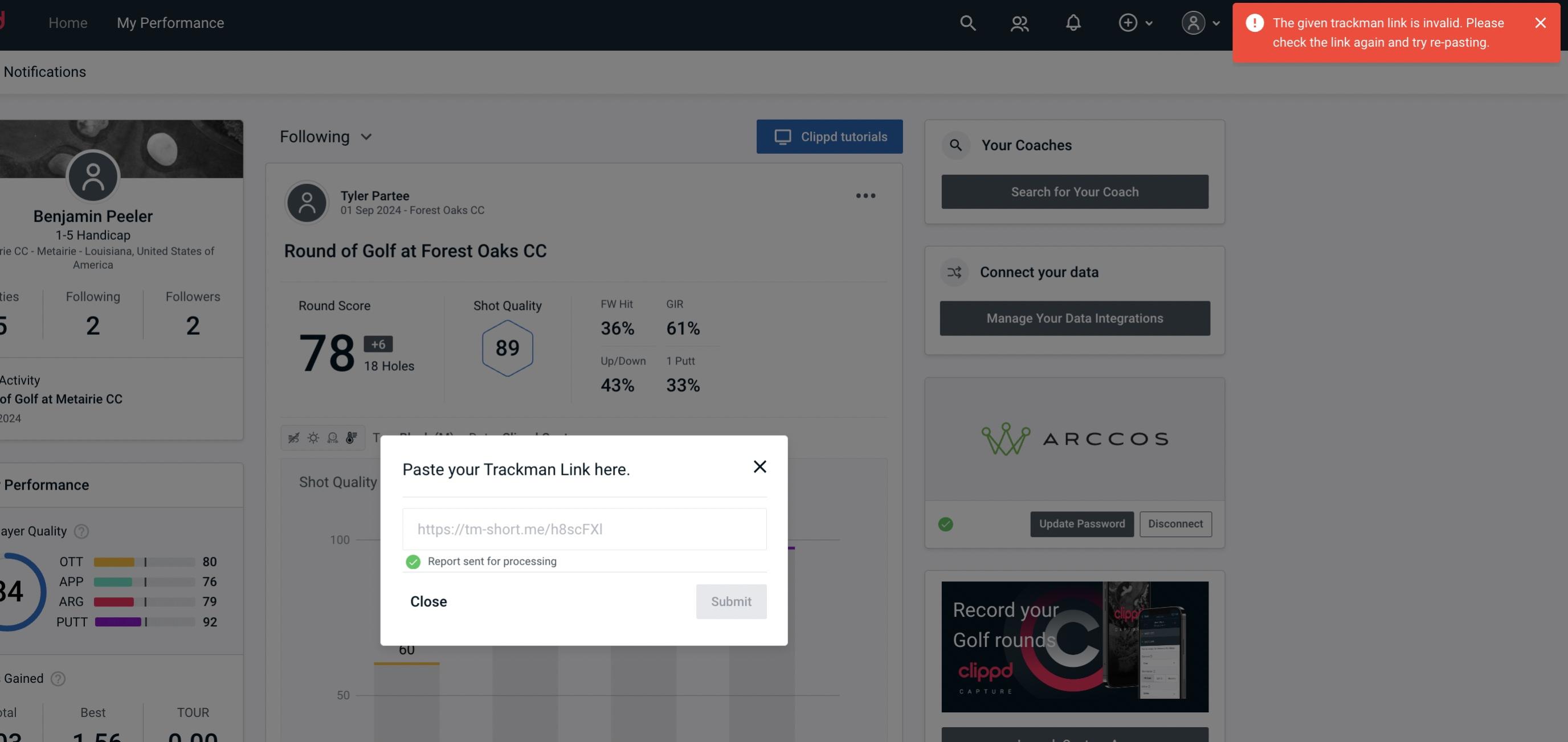Click the search icon in navigation bar
Image resolution: width=1568 pixels, height=742 pixels.
click(x=964, y=21)
